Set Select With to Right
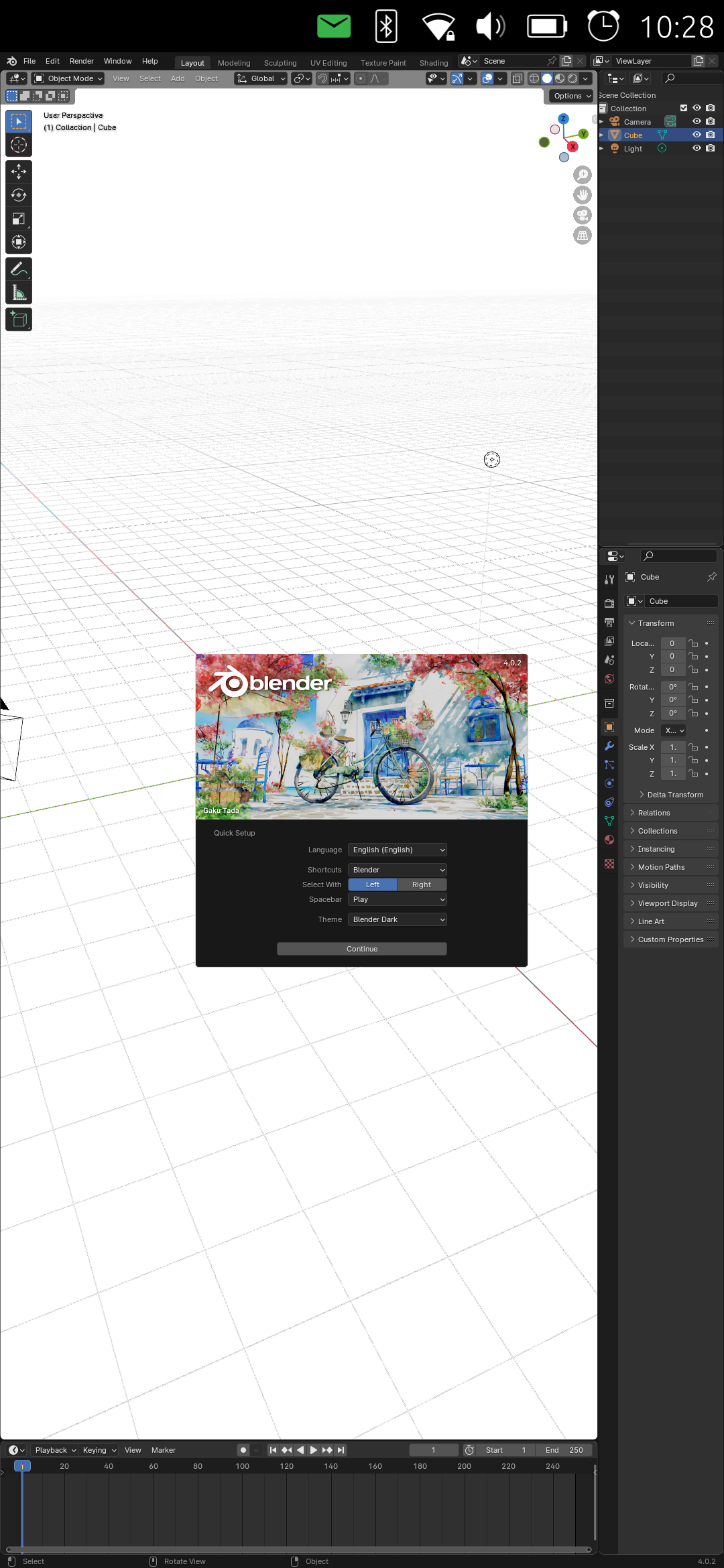This screenshot has height=1568, width=724. pyautogui.click(x=422, y=885)
